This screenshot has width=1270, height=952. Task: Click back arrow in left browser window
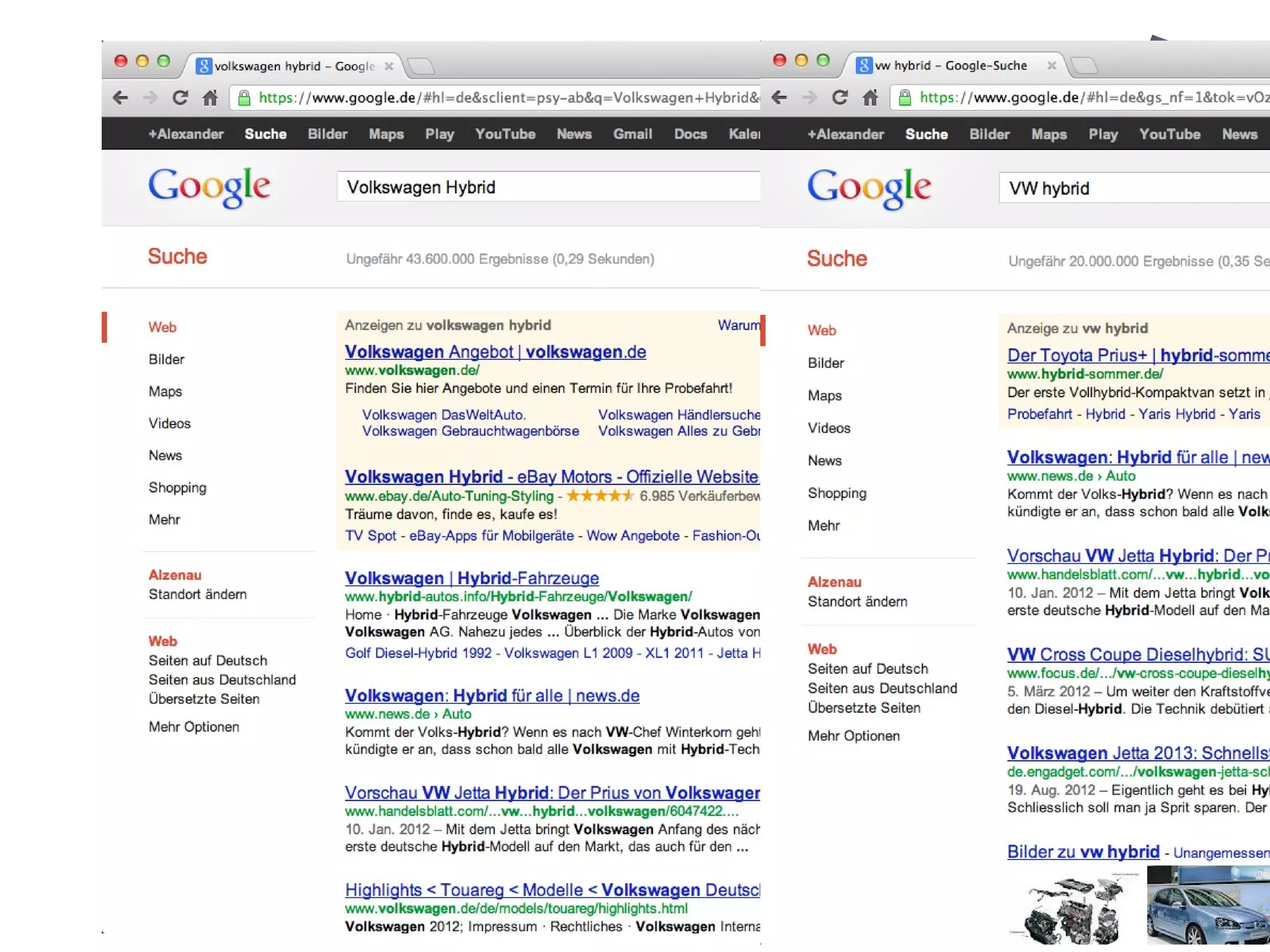pyautogui.click(x=120, y=97)
